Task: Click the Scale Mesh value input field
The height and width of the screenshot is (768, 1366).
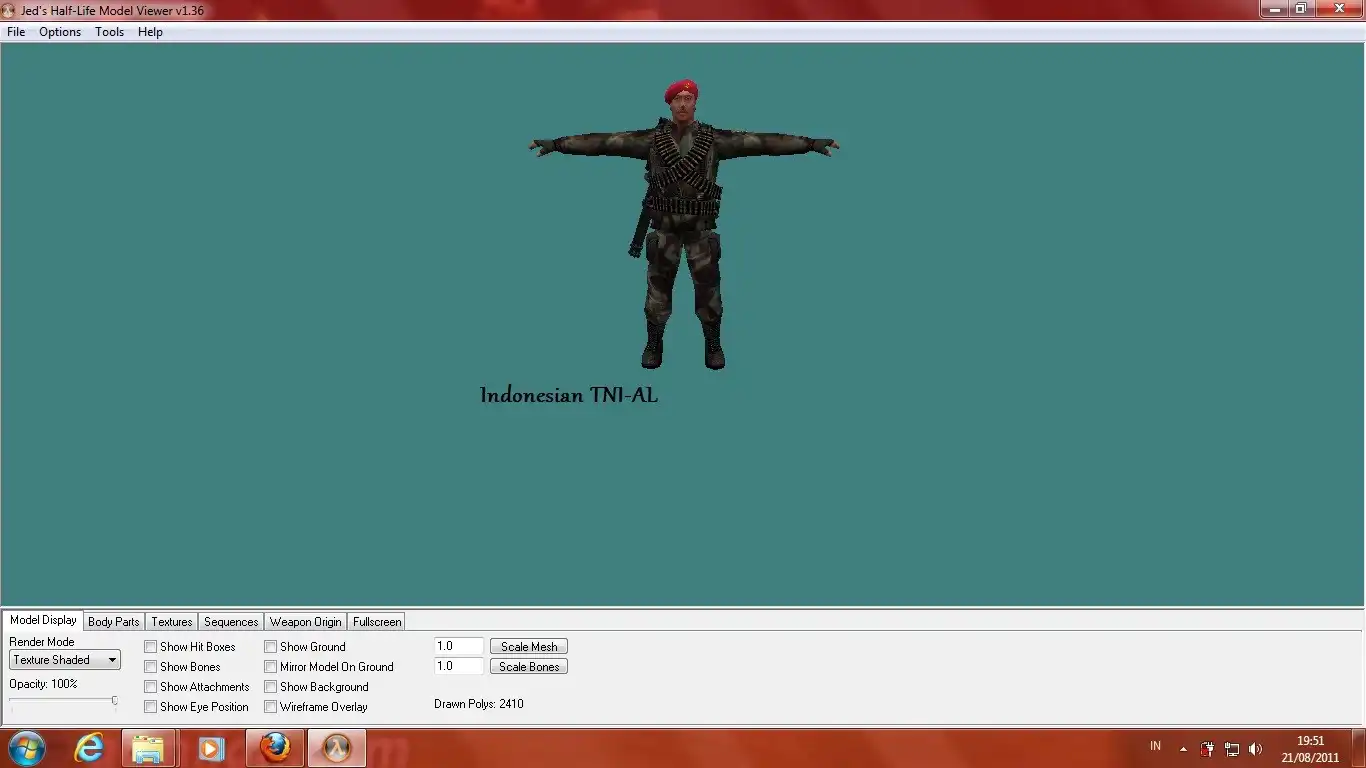Action: tap(459, 647)
